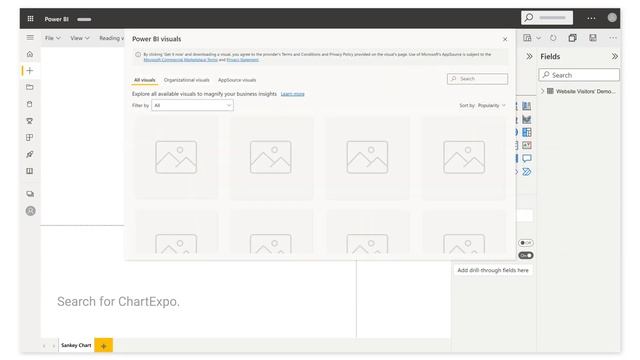Click the Create plus icon in sidebar
This screenshot has height=360, width=640.
point(30,71)
